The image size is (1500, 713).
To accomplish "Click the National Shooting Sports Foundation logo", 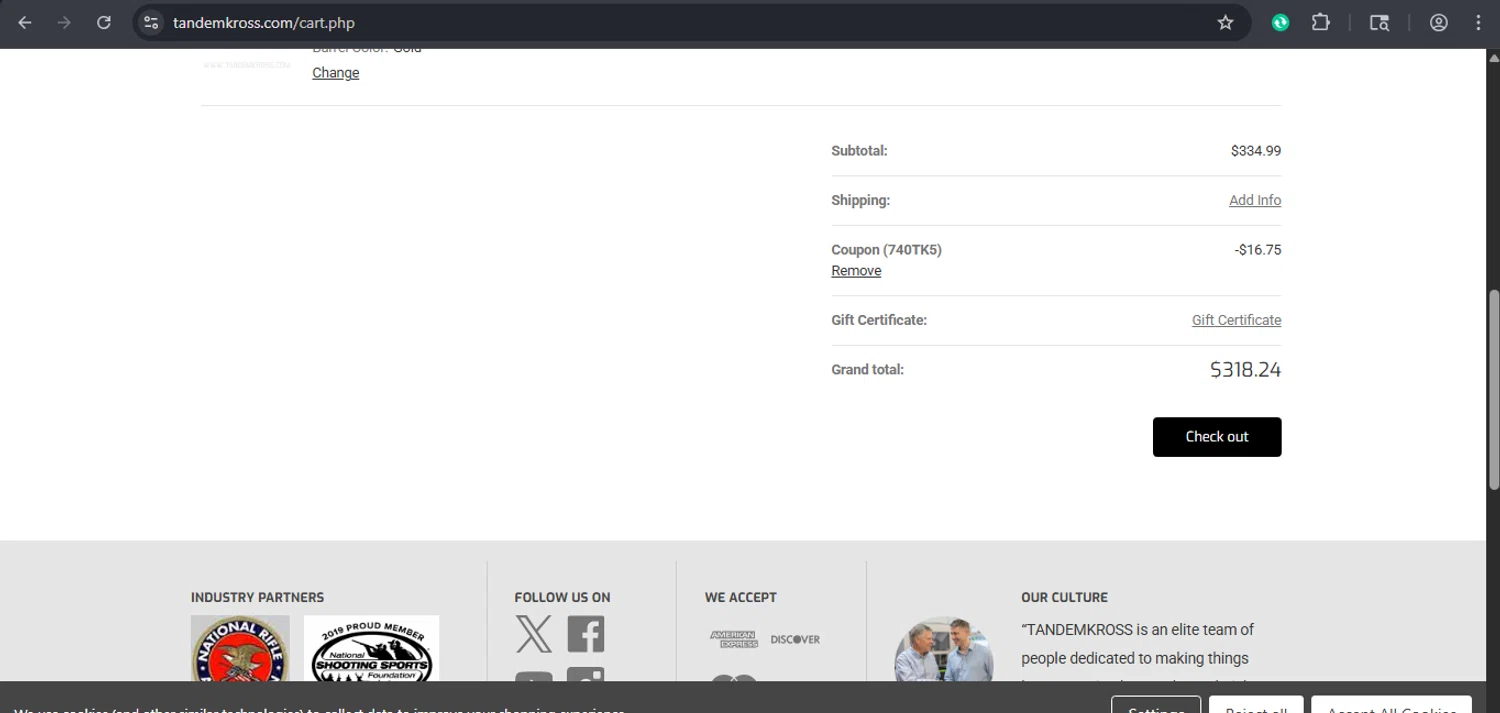I will click(371, 648).
